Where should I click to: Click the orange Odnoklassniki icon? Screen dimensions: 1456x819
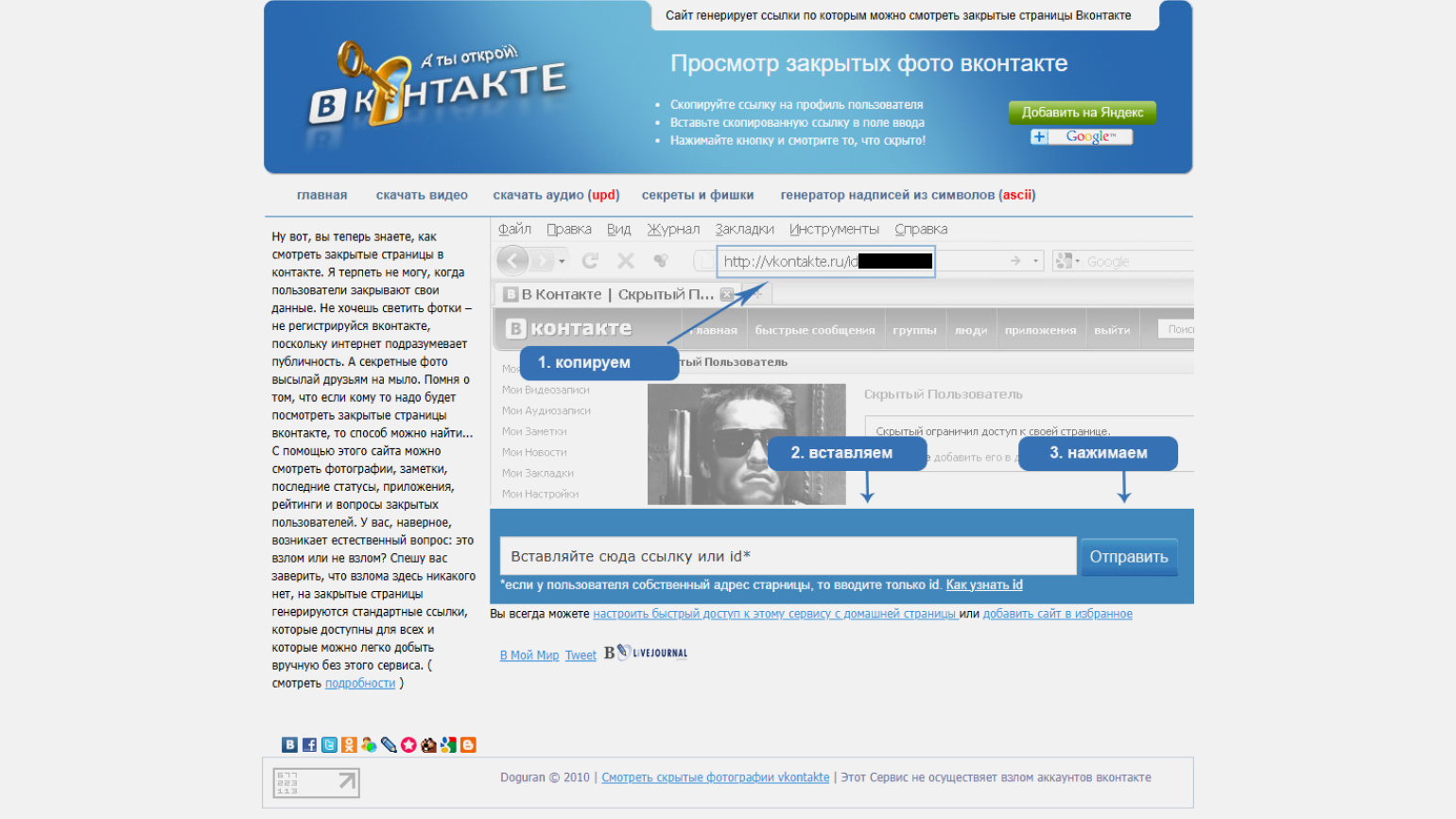349,745
